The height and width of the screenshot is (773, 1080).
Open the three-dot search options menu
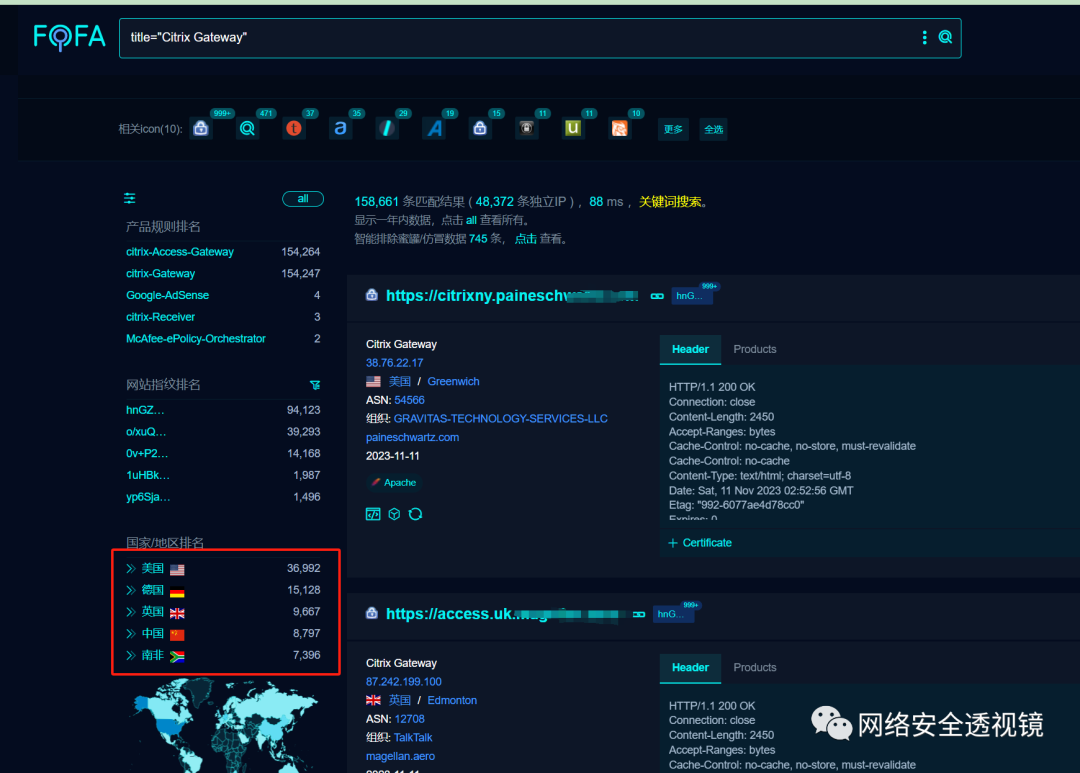coord(924,37)
